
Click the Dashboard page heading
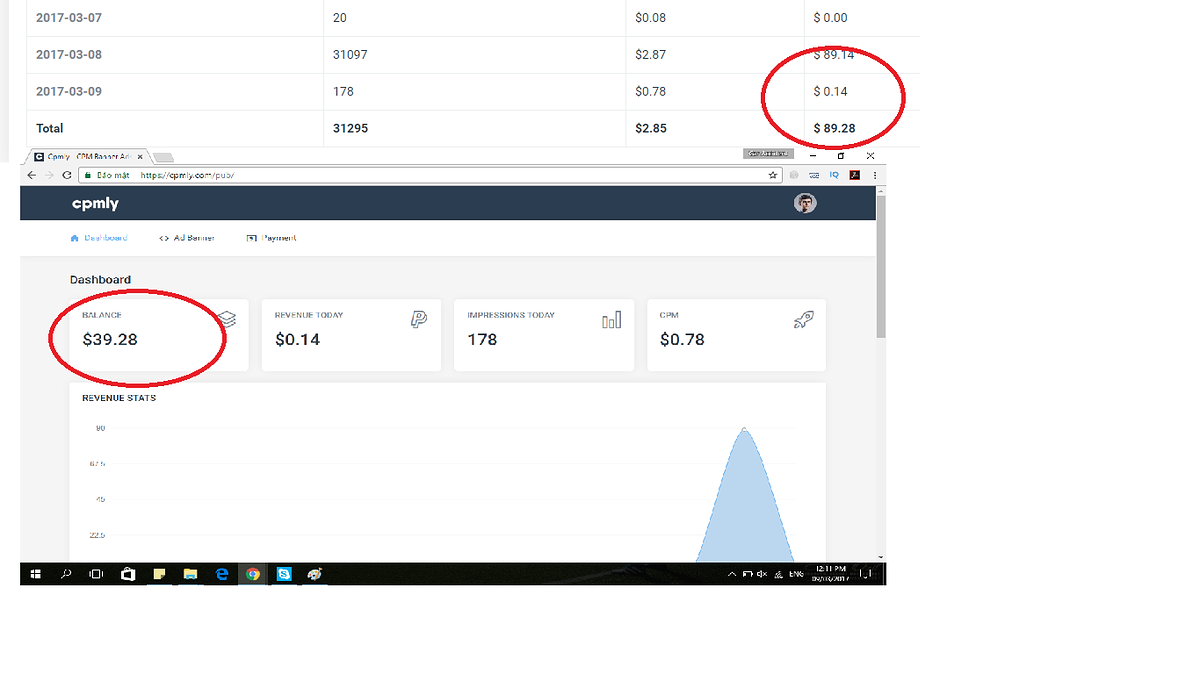coord(100,280)
